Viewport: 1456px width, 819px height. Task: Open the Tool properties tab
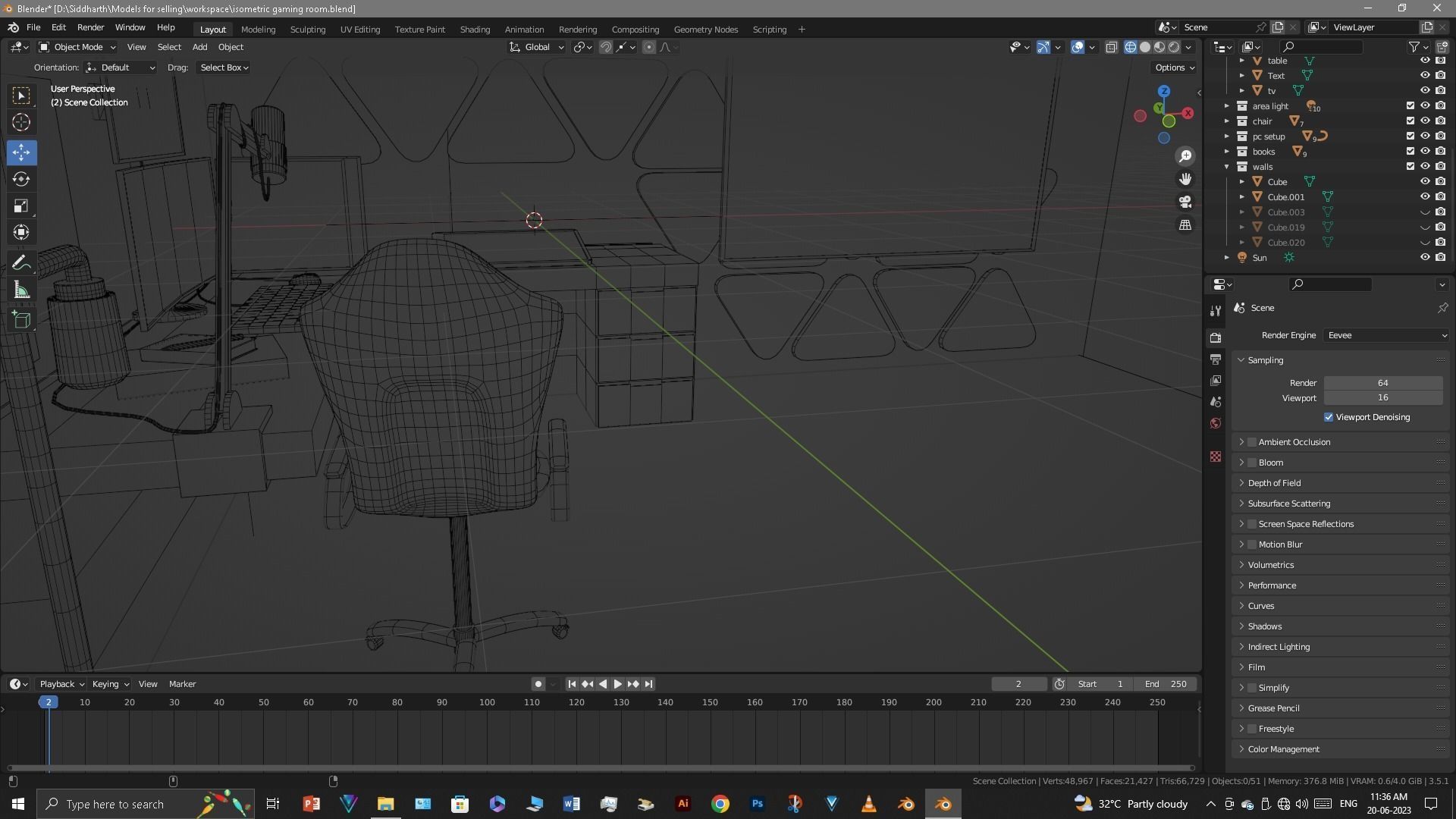(1216, 311)
